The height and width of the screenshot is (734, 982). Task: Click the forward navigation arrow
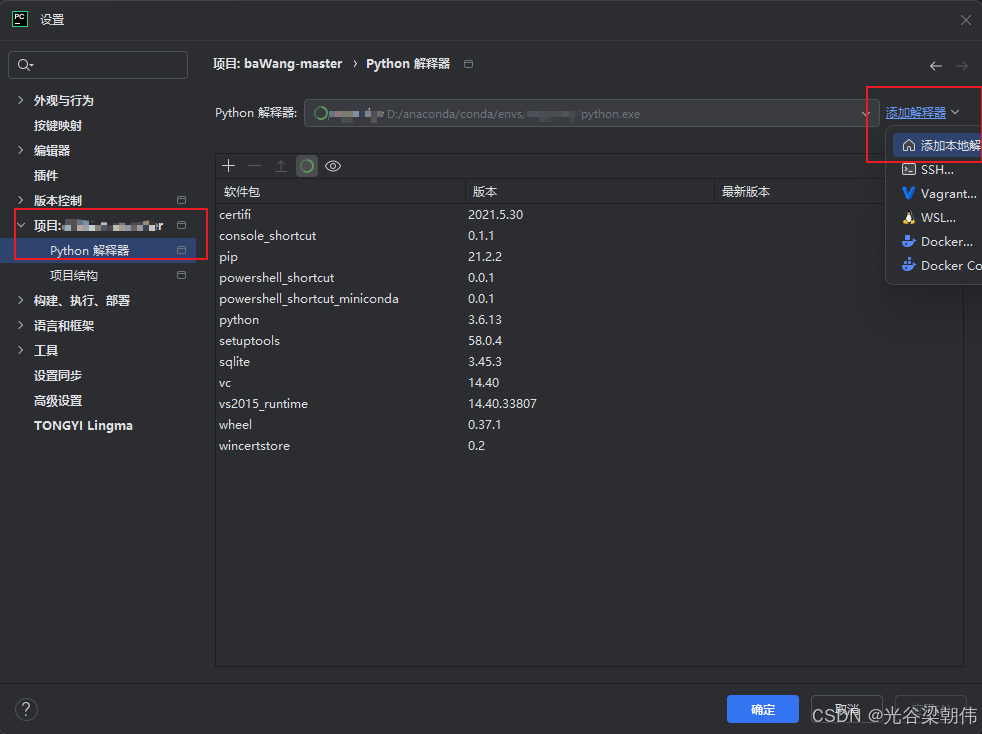pyautogui.click(x=962, y=66)
